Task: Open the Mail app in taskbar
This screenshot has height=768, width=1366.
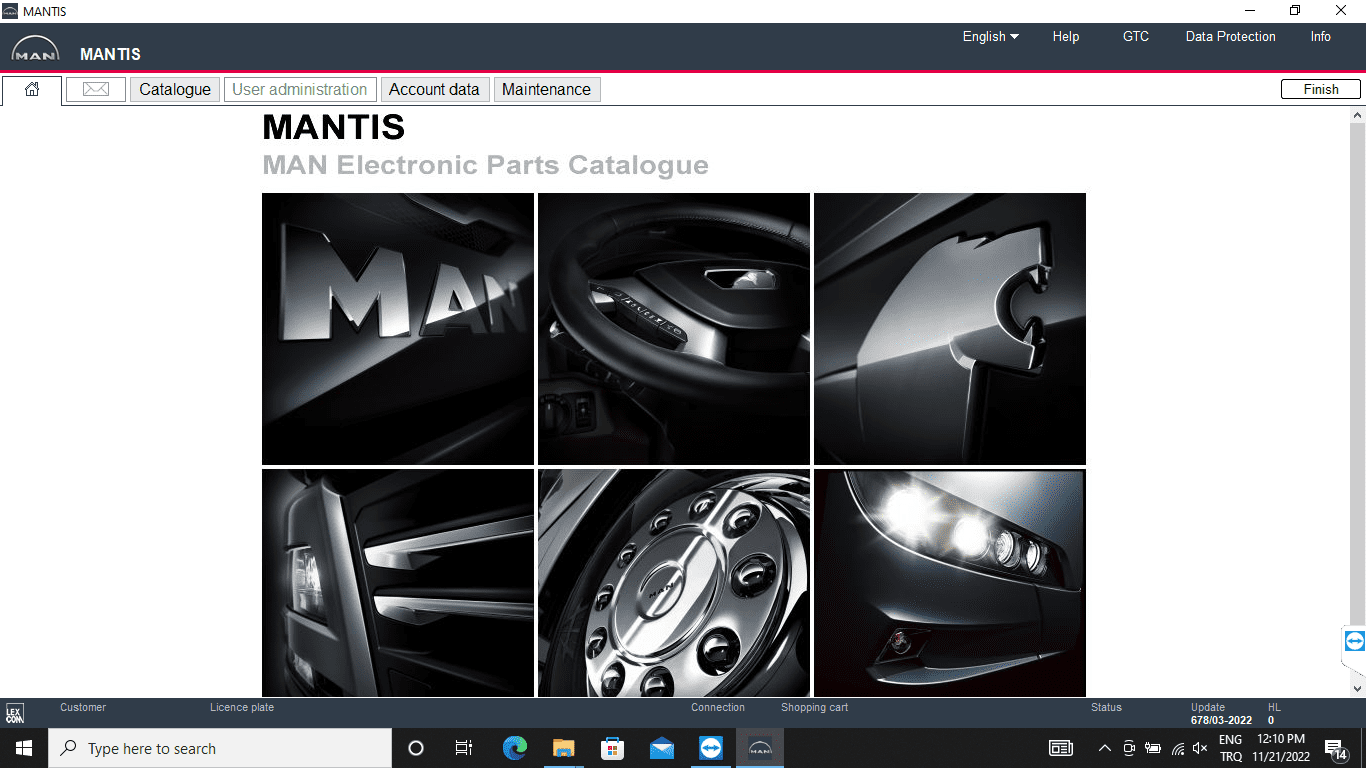Action: (661, 748)
